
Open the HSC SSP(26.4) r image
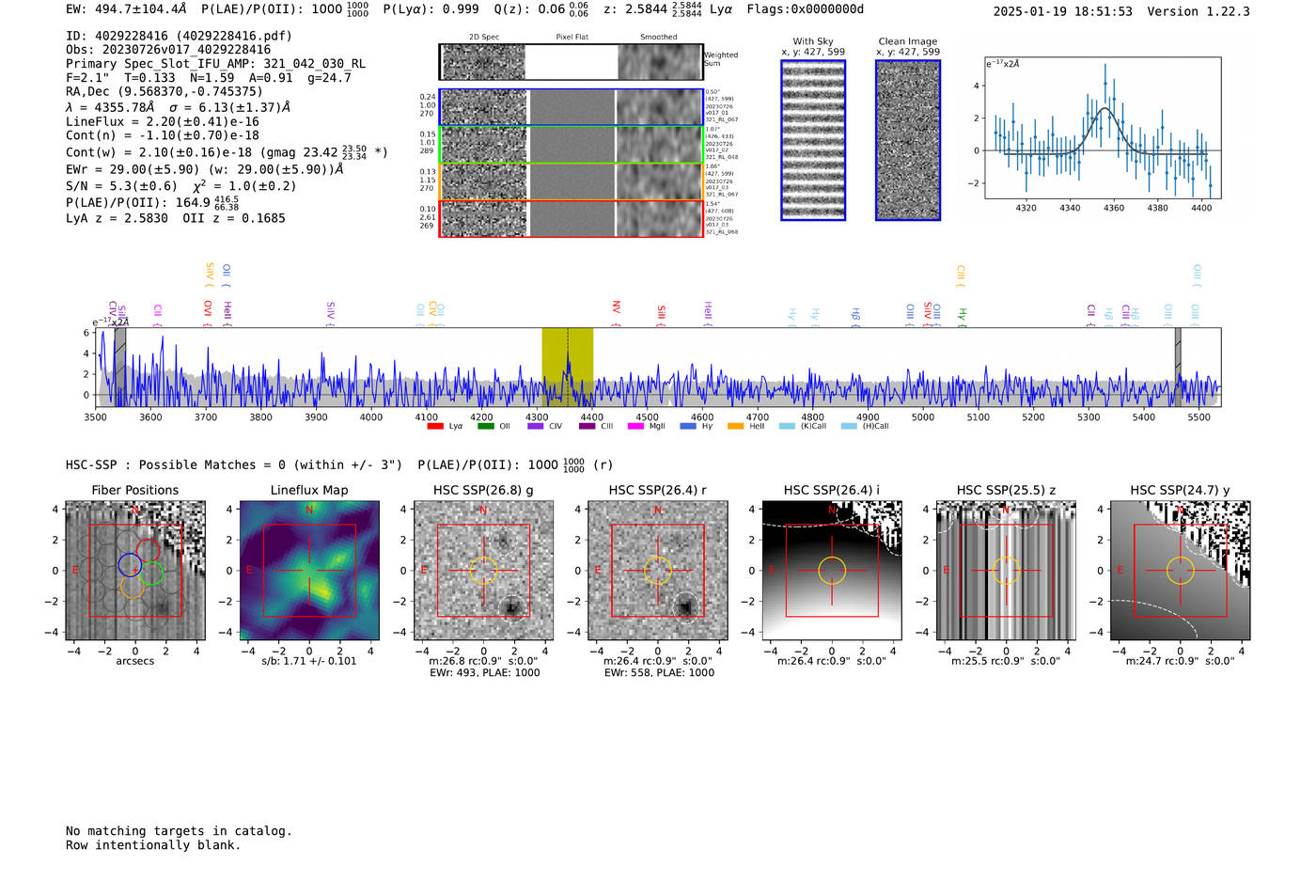[x=658, y=571]
